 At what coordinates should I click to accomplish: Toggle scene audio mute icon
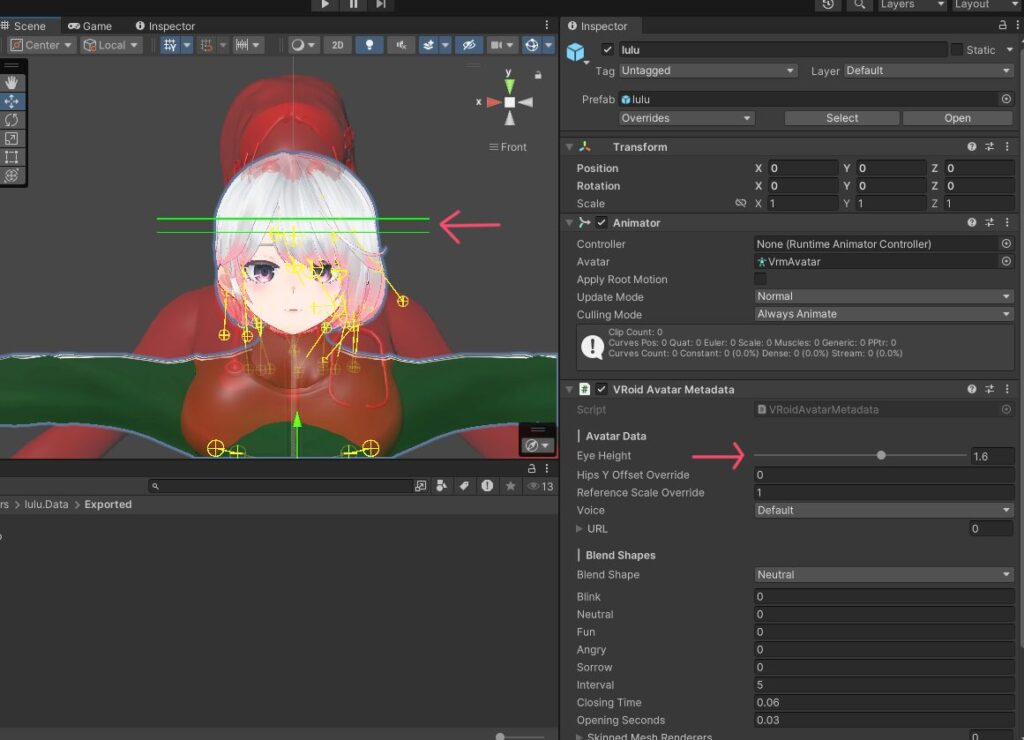[x=400, y=45]
